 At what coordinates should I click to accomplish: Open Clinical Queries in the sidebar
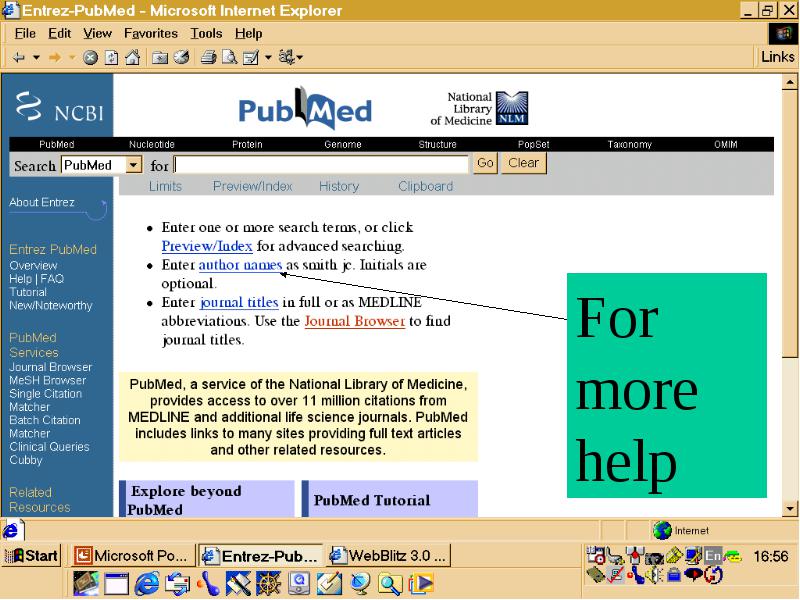[49, 446]
